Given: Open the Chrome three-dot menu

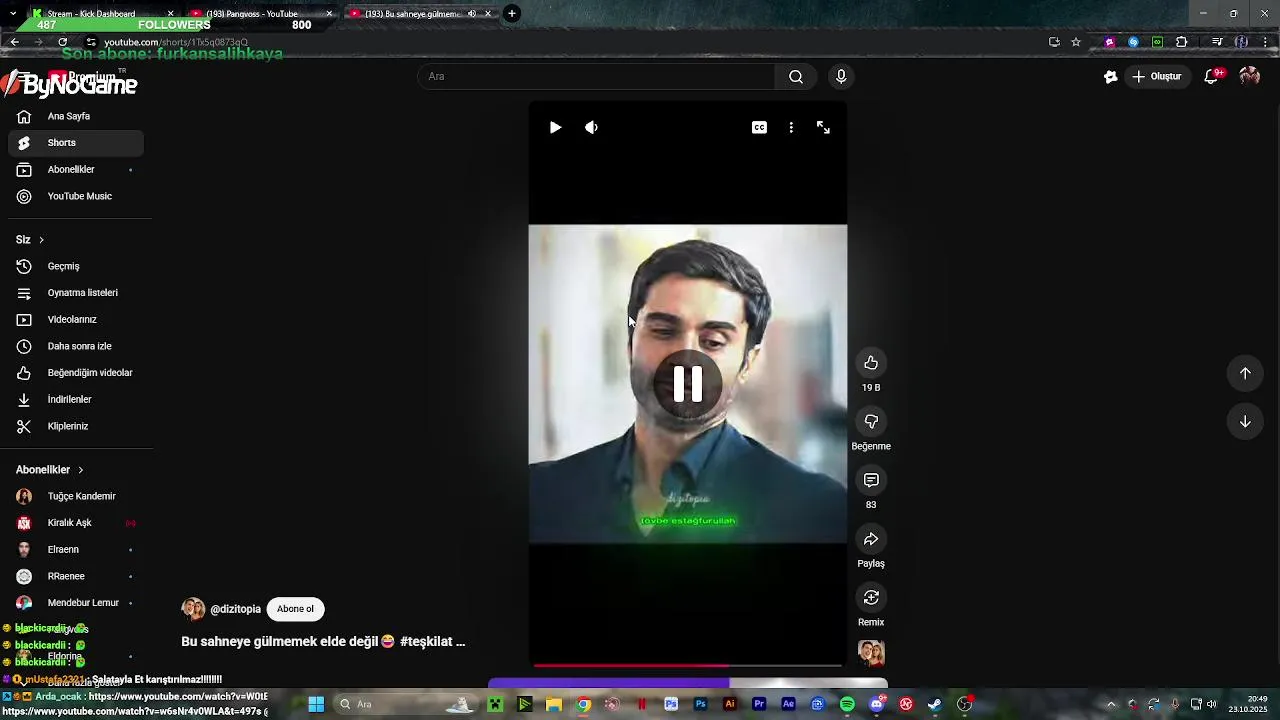Looking at the screenshot, I should coord(1266,42).
